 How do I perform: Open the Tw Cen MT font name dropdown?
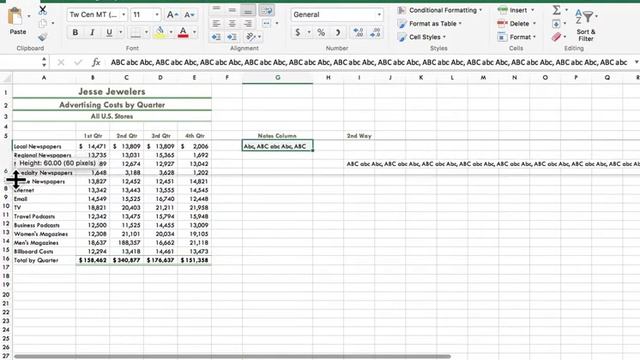tap(124, 15)
